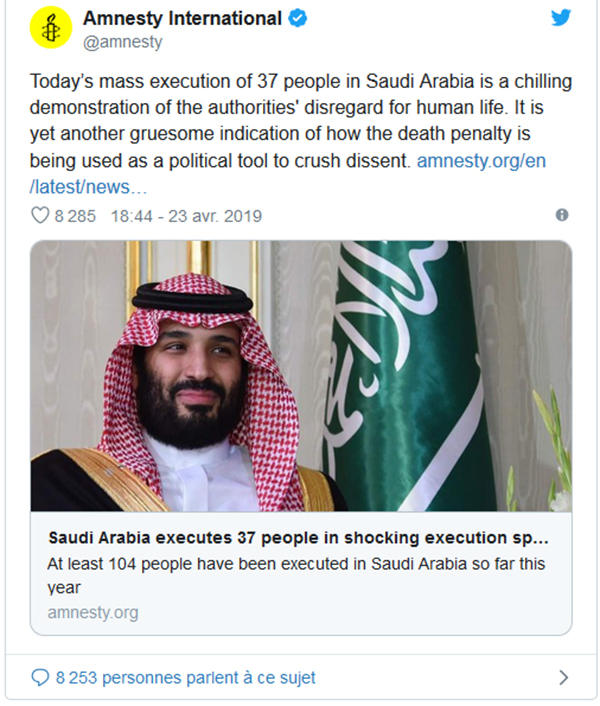Click the 8 285 likes count
The image size is (600, 706).
coord(76,215)
